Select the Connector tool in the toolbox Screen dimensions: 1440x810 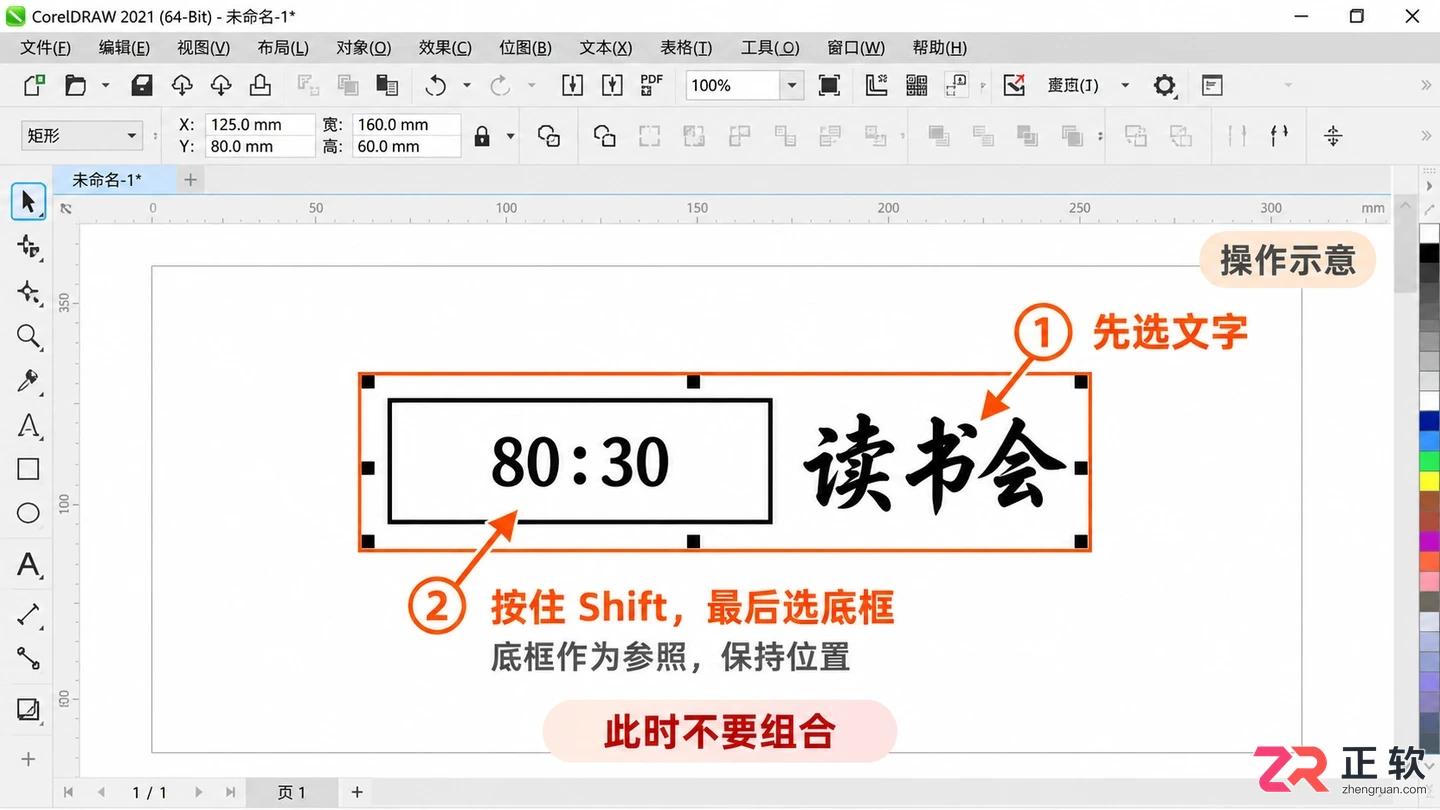coord(28,657)
